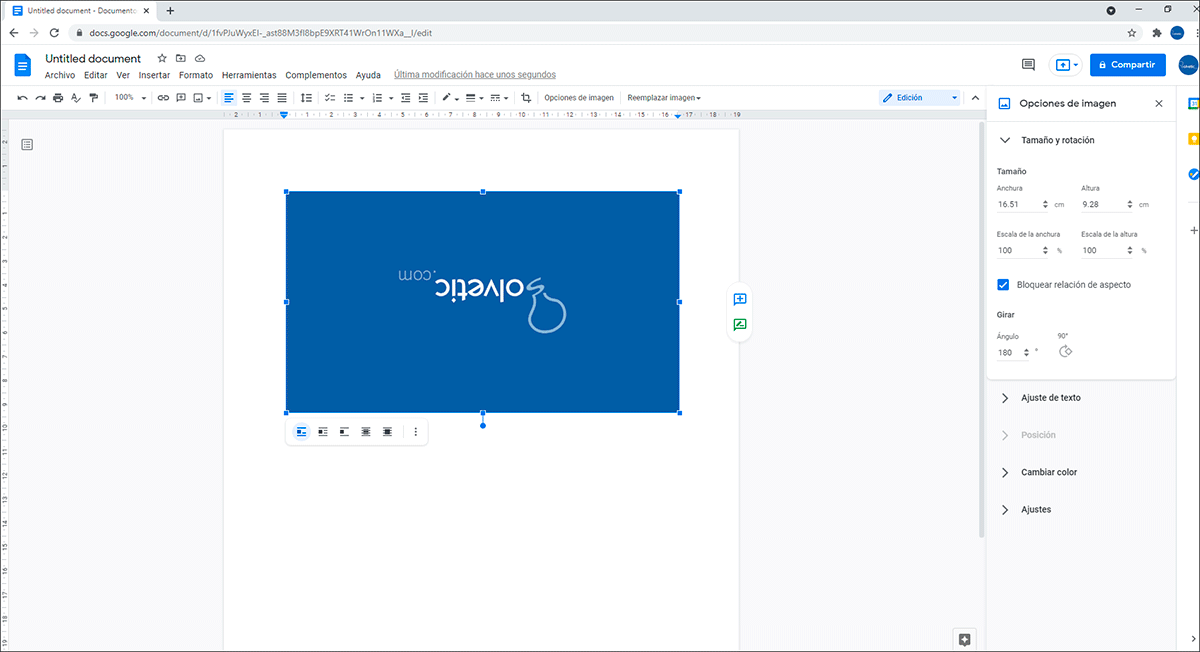Decrease indent of the paragraph
Image resolution: width=1200 pixels, height=652 pixels.
406,98
